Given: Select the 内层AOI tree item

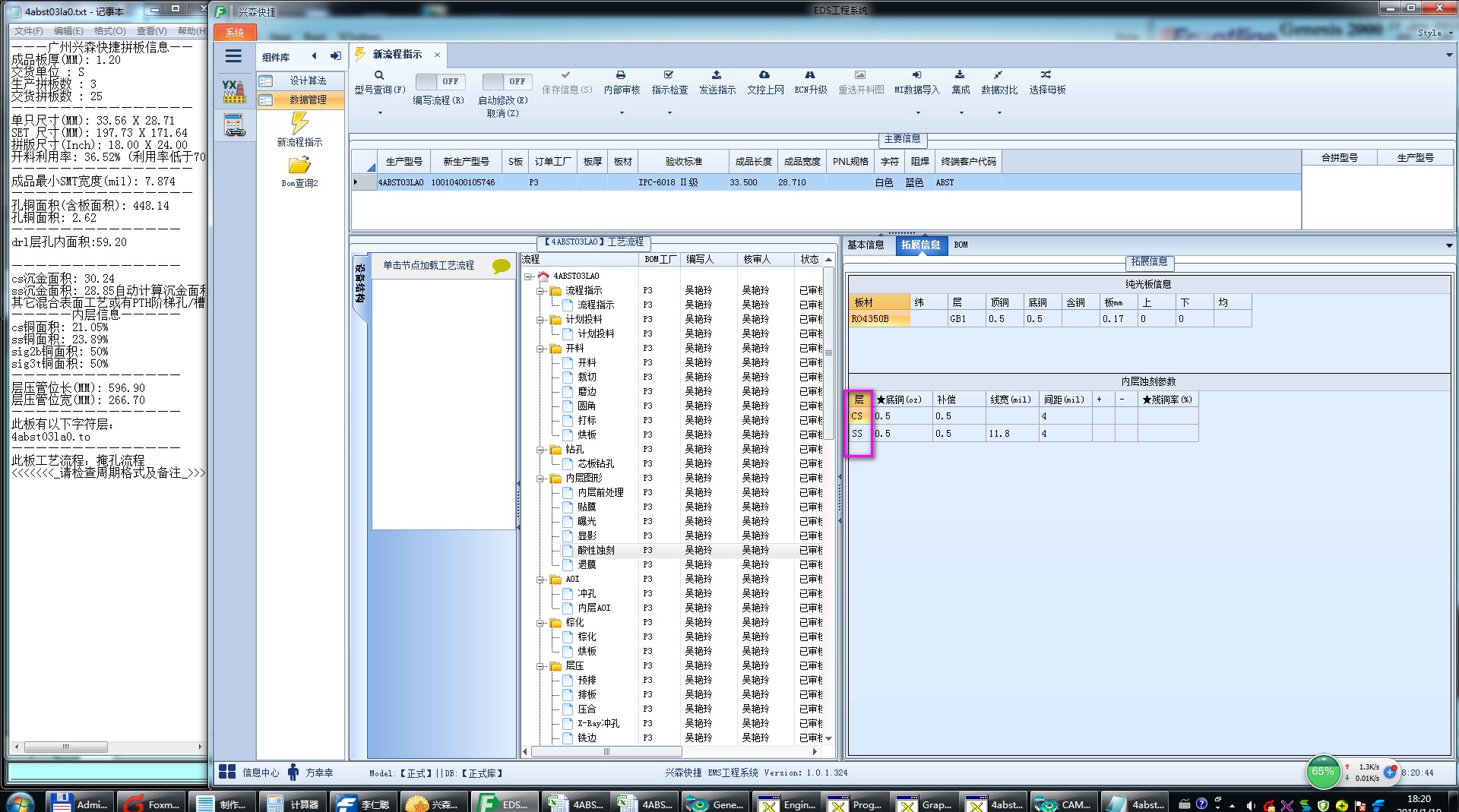Looking at the screenshot, I should point(594,608).
